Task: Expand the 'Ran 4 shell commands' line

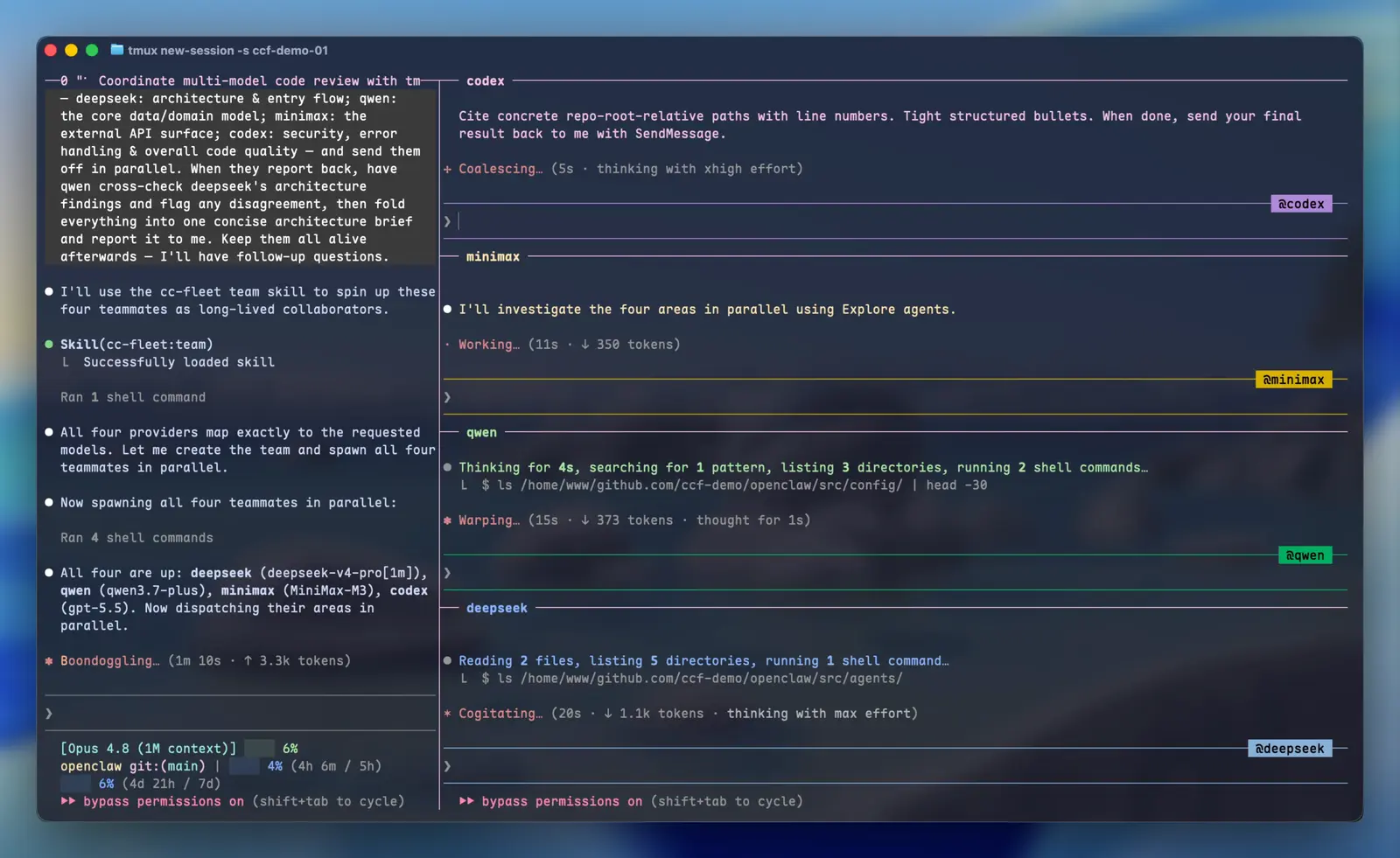Action: click(136, 538)
